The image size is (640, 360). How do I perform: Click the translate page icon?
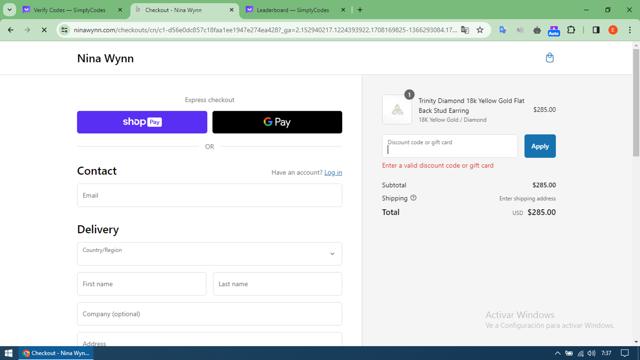point(465,30)
